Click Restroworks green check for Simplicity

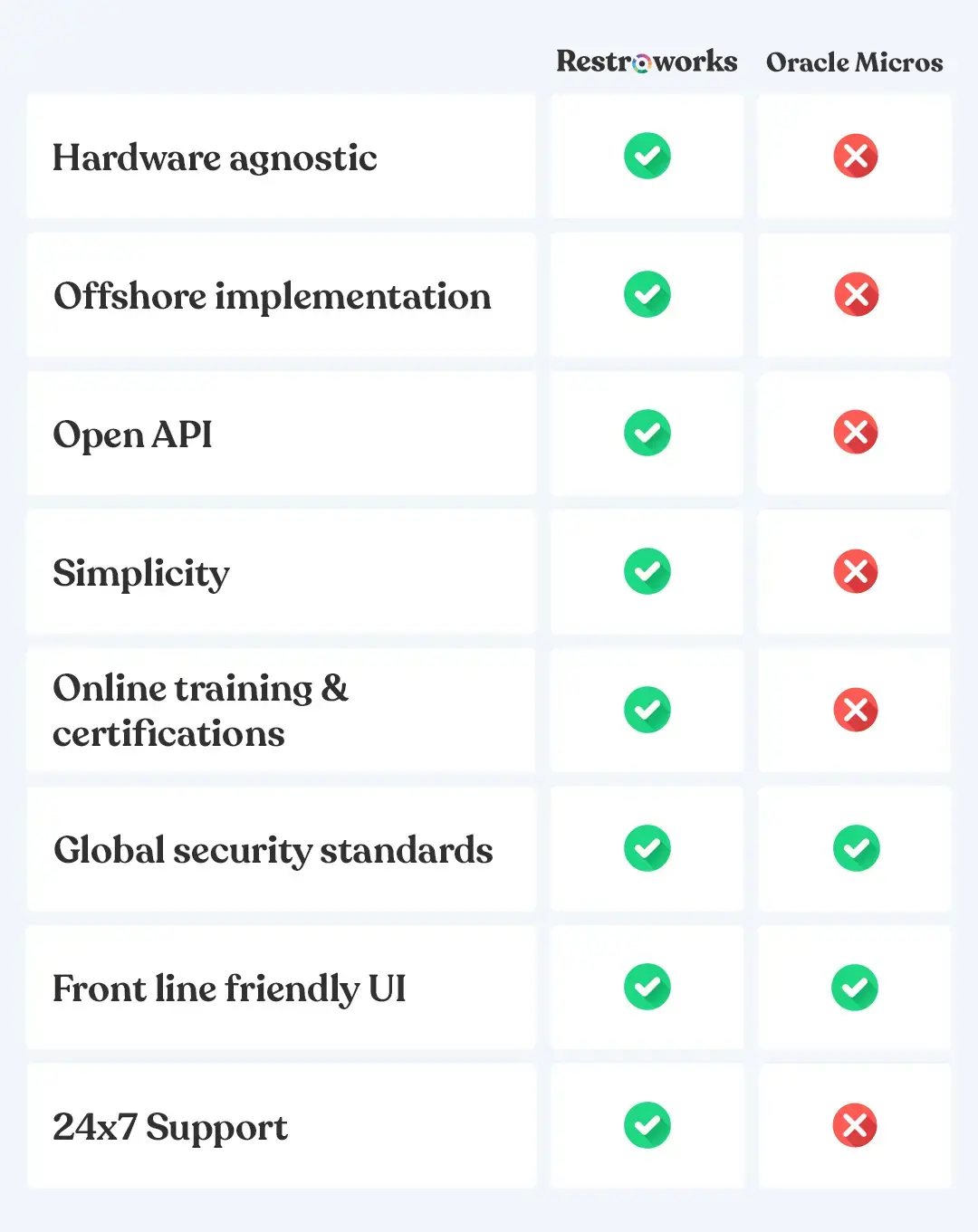pos(647,571)
